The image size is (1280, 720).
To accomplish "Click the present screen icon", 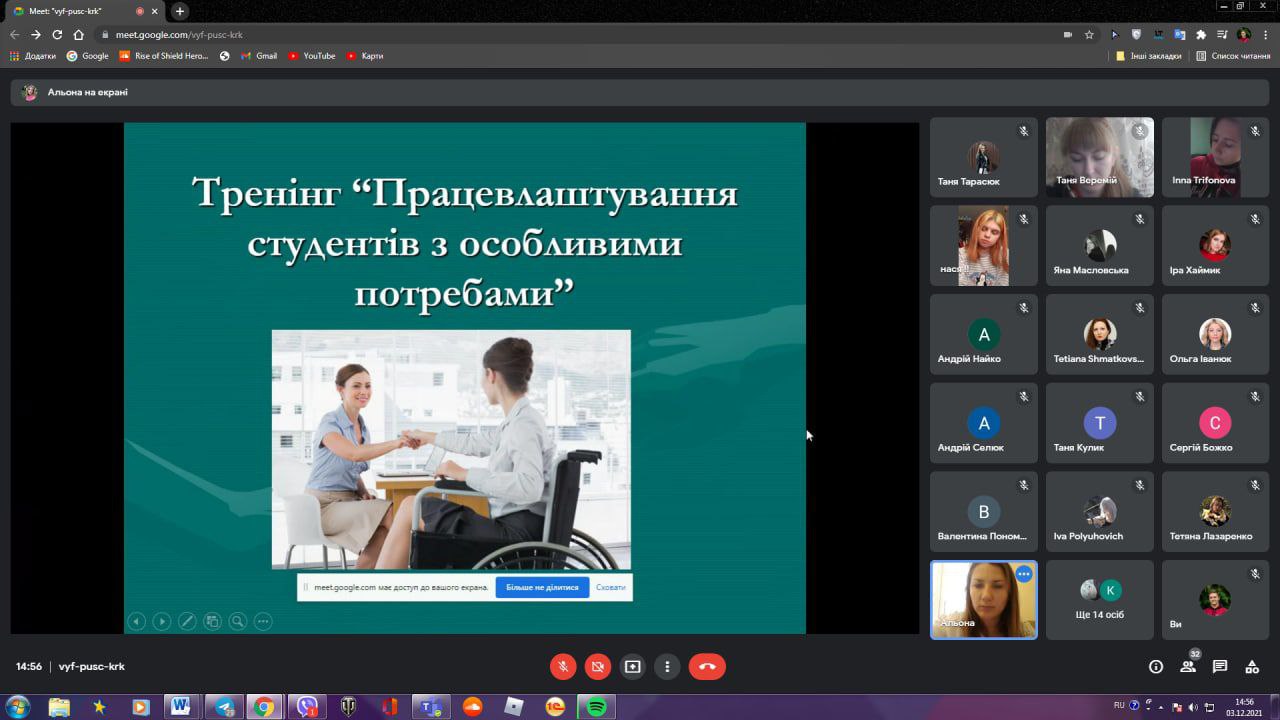I will [632, 666].
